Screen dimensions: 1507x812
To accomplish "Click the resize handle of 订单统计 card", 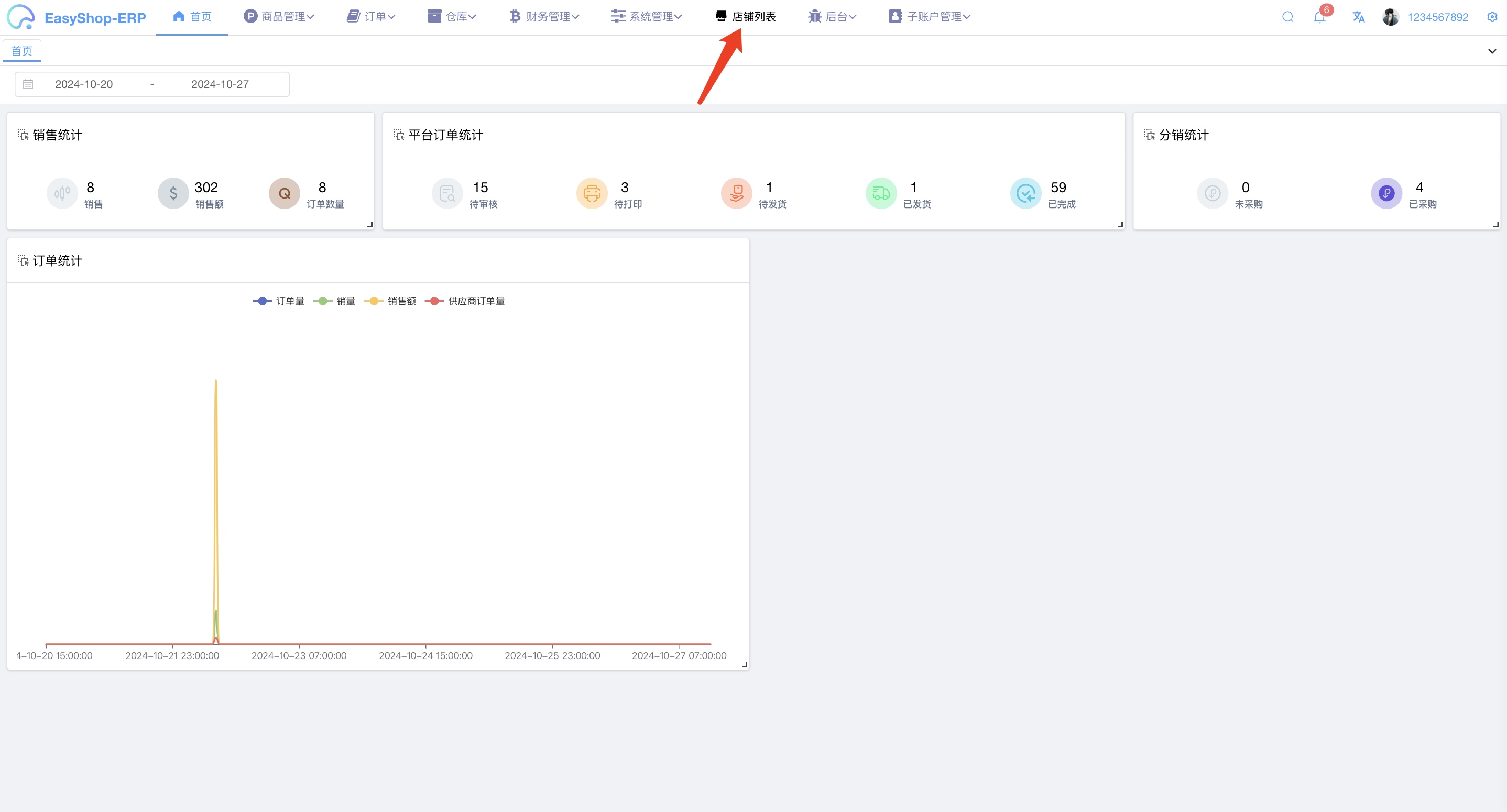I will tap(745, 665).
